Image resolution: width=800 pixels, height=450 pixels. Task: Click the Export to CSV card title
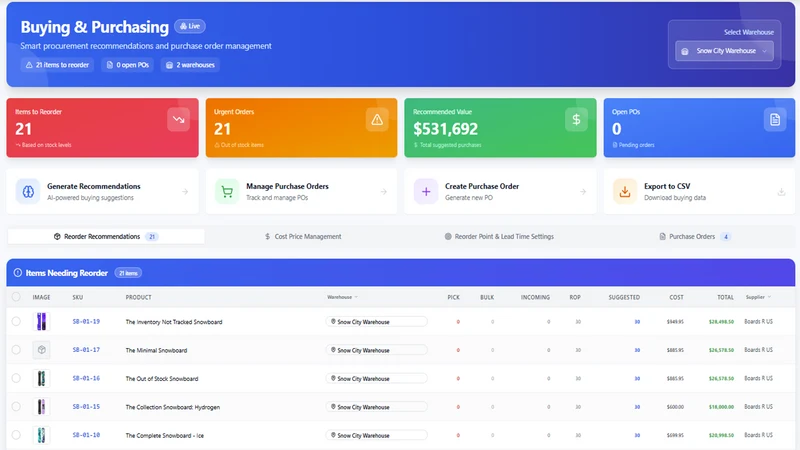tap(667, 186)
